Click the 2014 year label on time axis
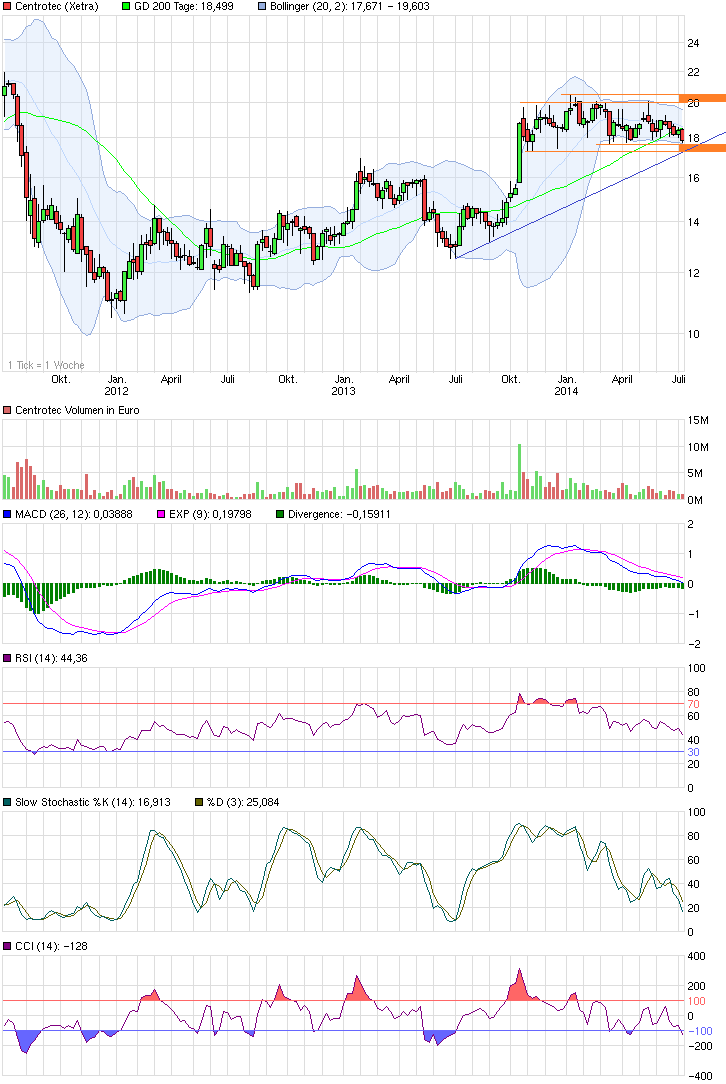Viewport: 726px width, 1084px height. coord(566,392)
